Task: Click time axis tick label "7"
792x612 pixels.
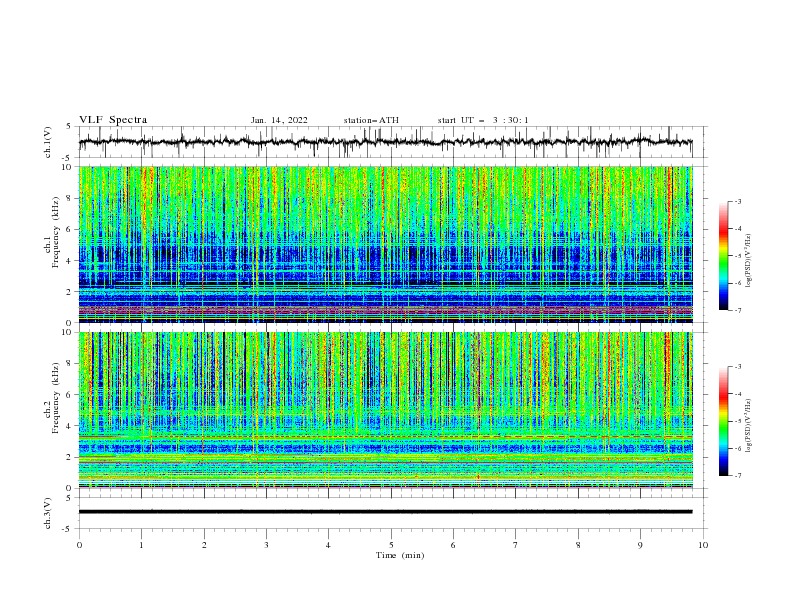Action: pyautogui.click(x=516, y=545)
